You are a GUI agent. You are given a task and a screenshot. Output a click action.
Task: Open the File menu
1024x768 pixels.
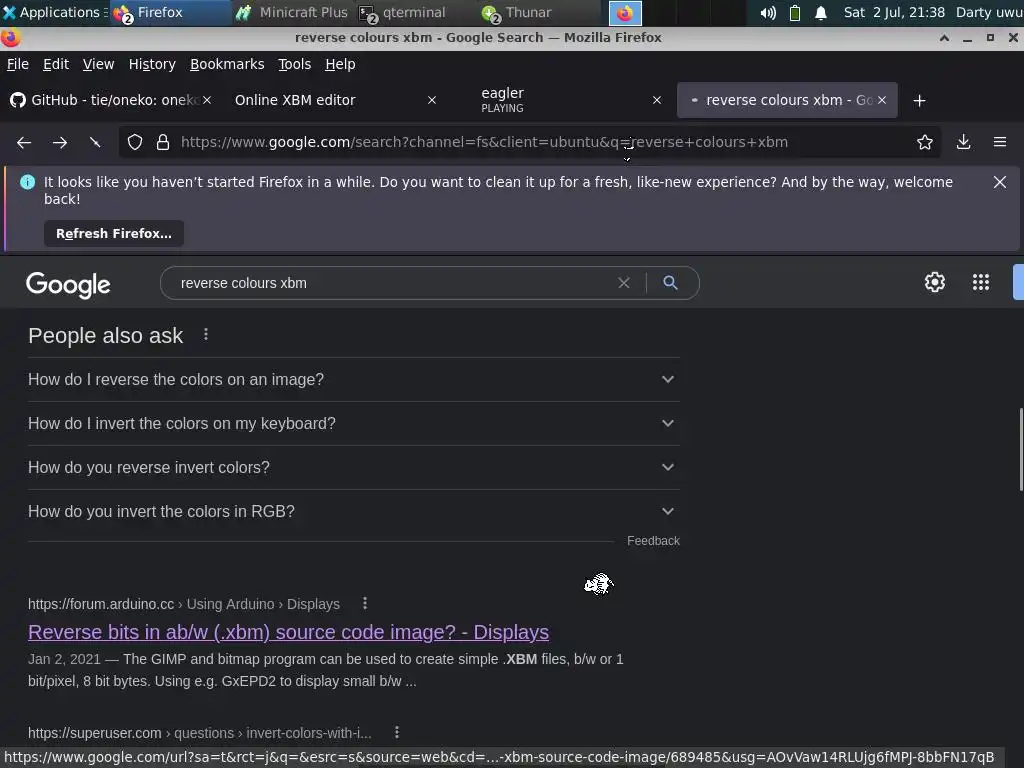point(18,64)
